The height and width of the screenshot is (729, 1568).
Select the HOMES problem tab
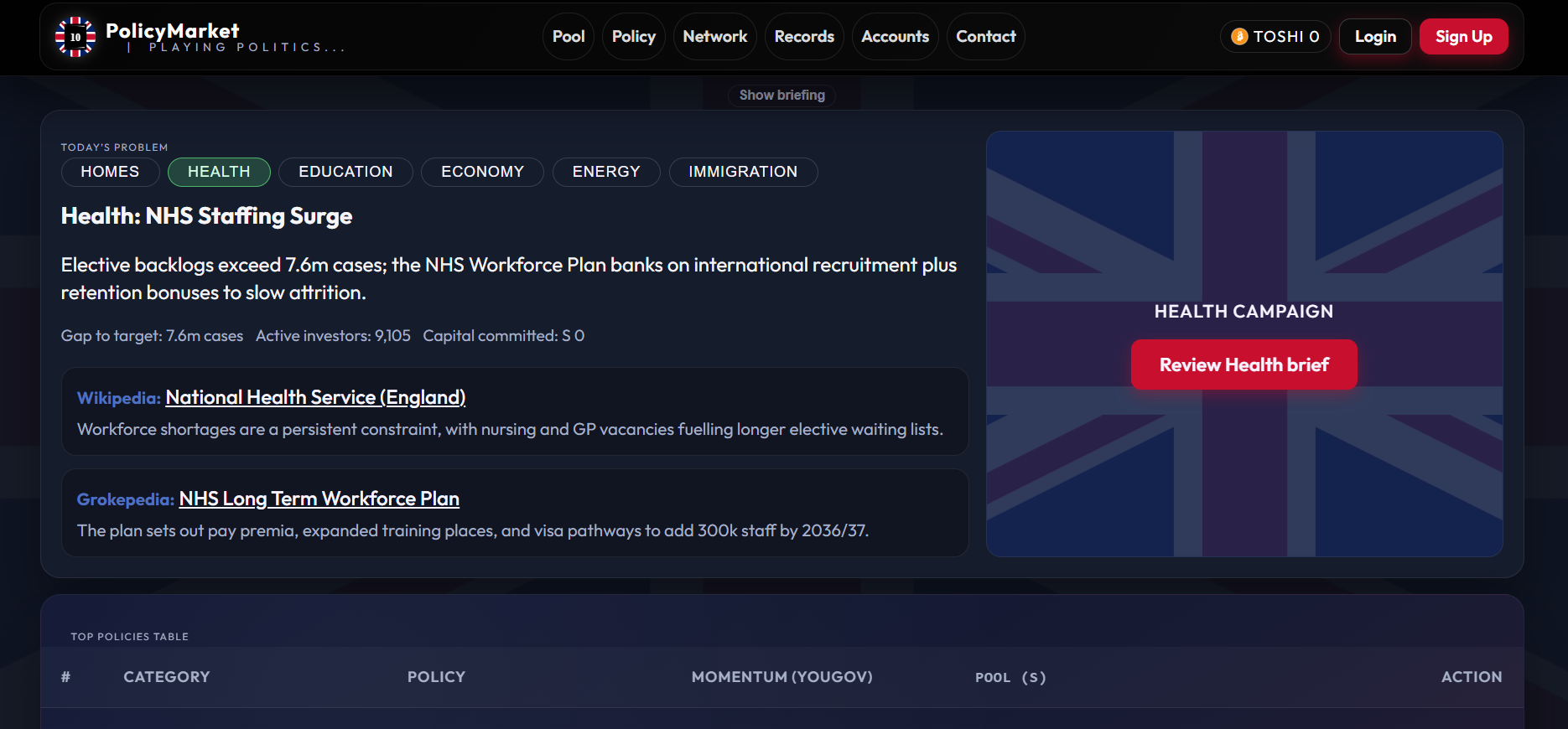(x=110, y=172)
